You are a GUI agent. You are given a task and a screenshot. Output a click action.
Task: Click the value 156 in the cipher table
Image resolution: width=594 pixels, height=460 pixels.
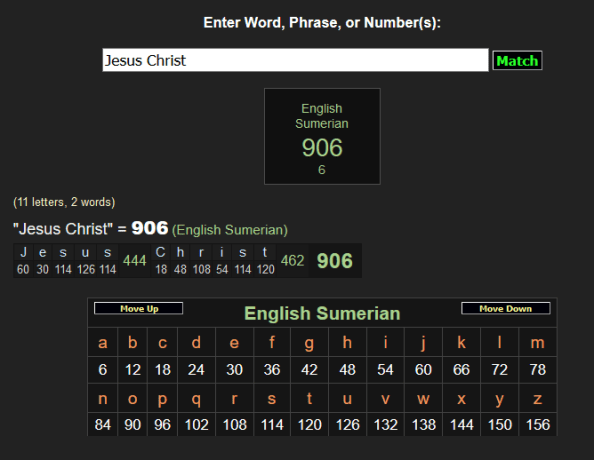(538, 425)
